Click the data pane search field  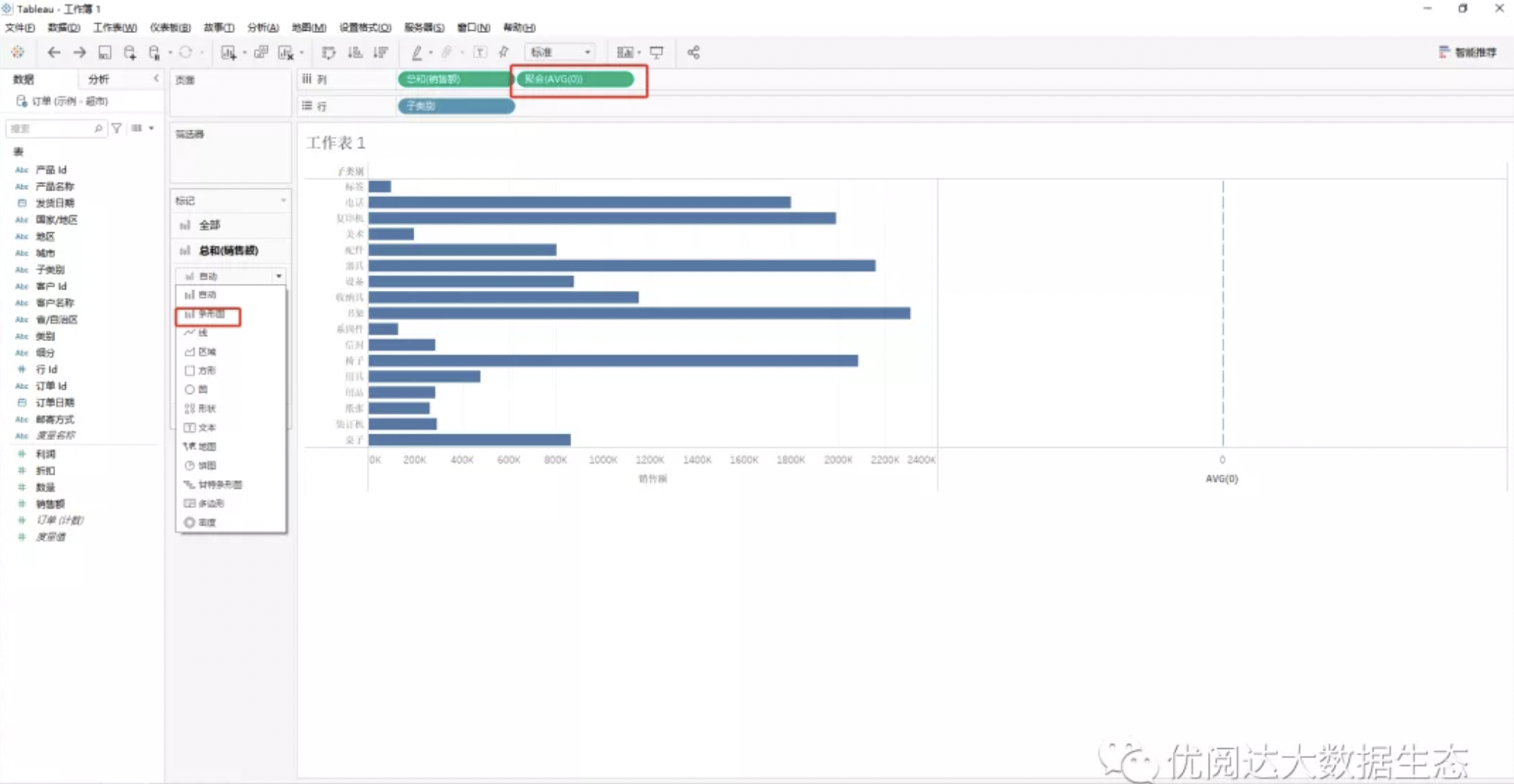(56, 128)
